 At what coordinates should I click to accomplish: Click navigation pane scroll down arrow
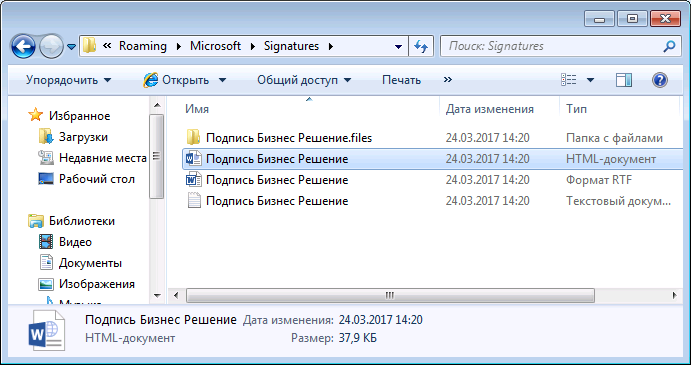click(x=157, y=295)
